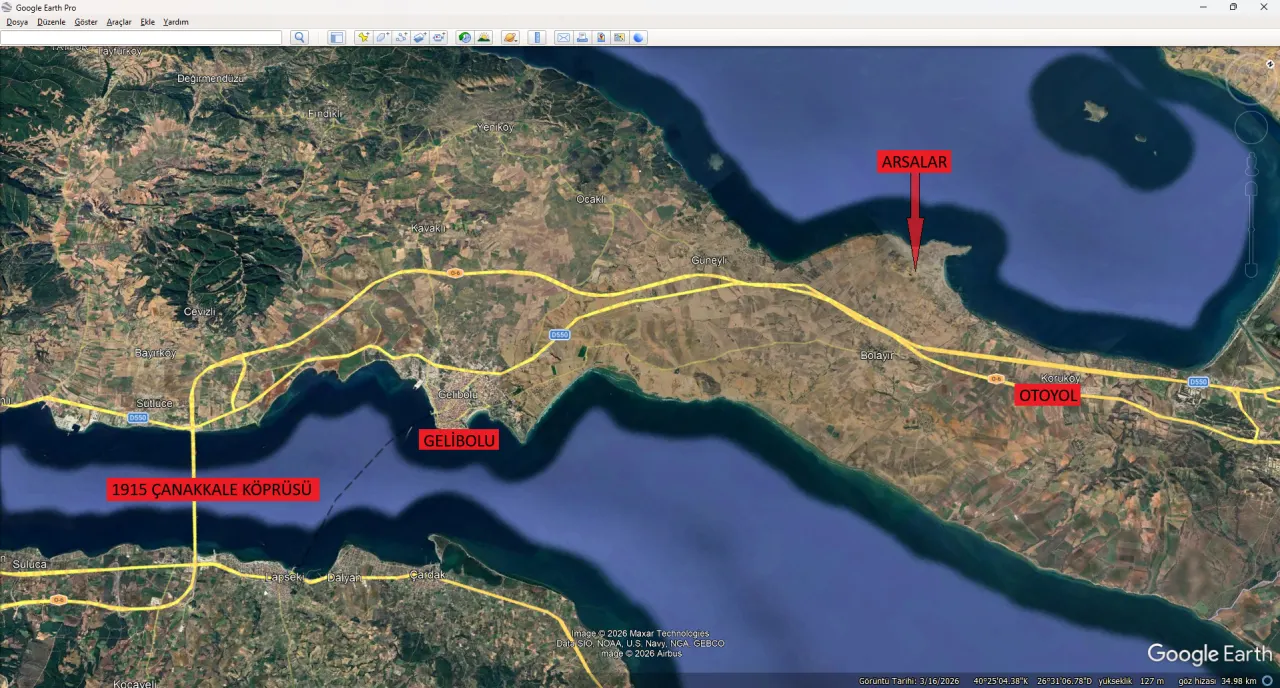Click the Suluca place label
Screen dimensions: 1280x688
29,564
